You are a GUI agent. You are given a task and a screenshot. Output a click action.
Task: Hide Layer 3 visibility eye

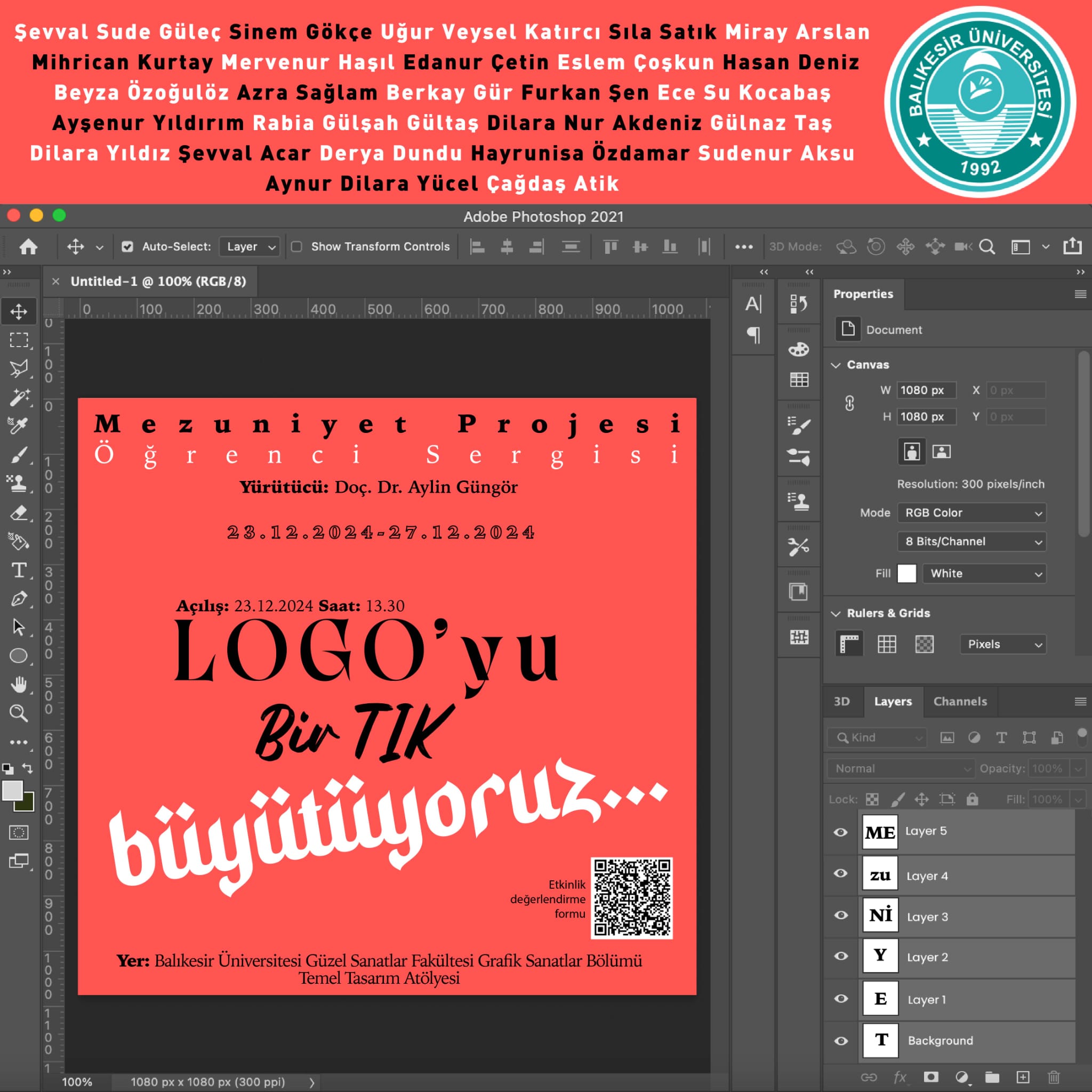click(x=840, y=915)
